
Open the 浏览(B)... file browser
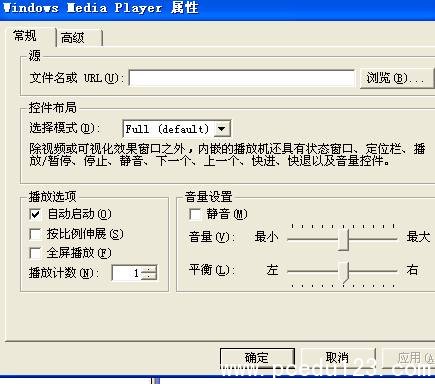point(397,78)
